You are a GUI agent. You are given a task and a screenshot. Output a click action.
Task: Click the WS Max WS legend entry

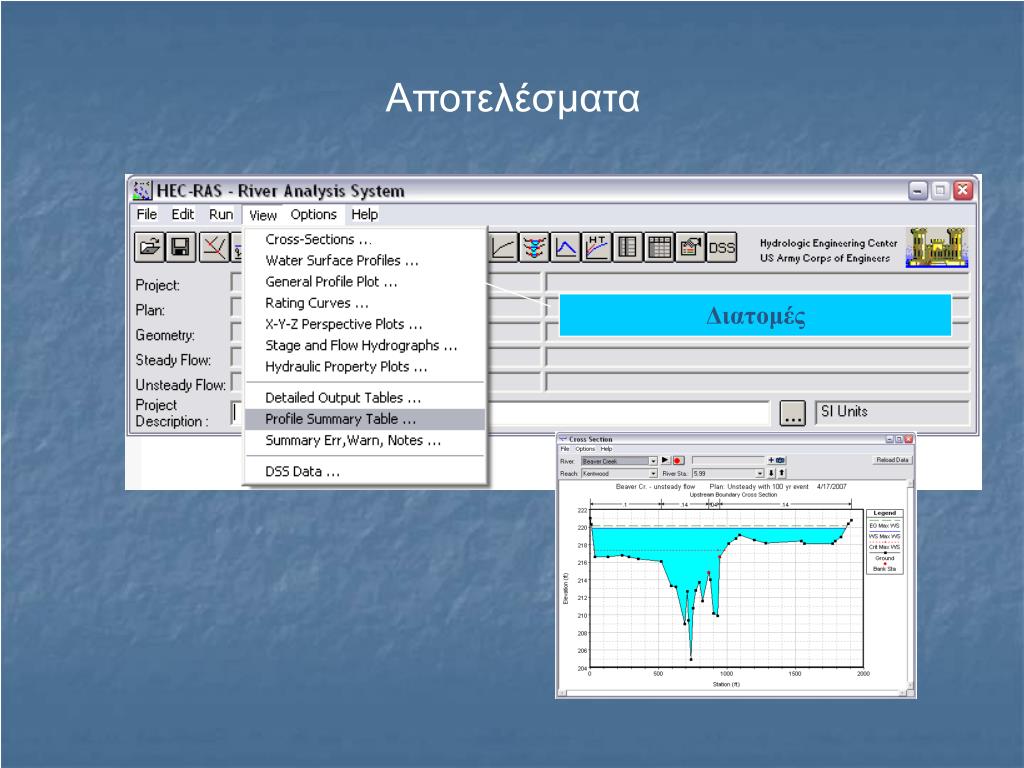[884, 536]
